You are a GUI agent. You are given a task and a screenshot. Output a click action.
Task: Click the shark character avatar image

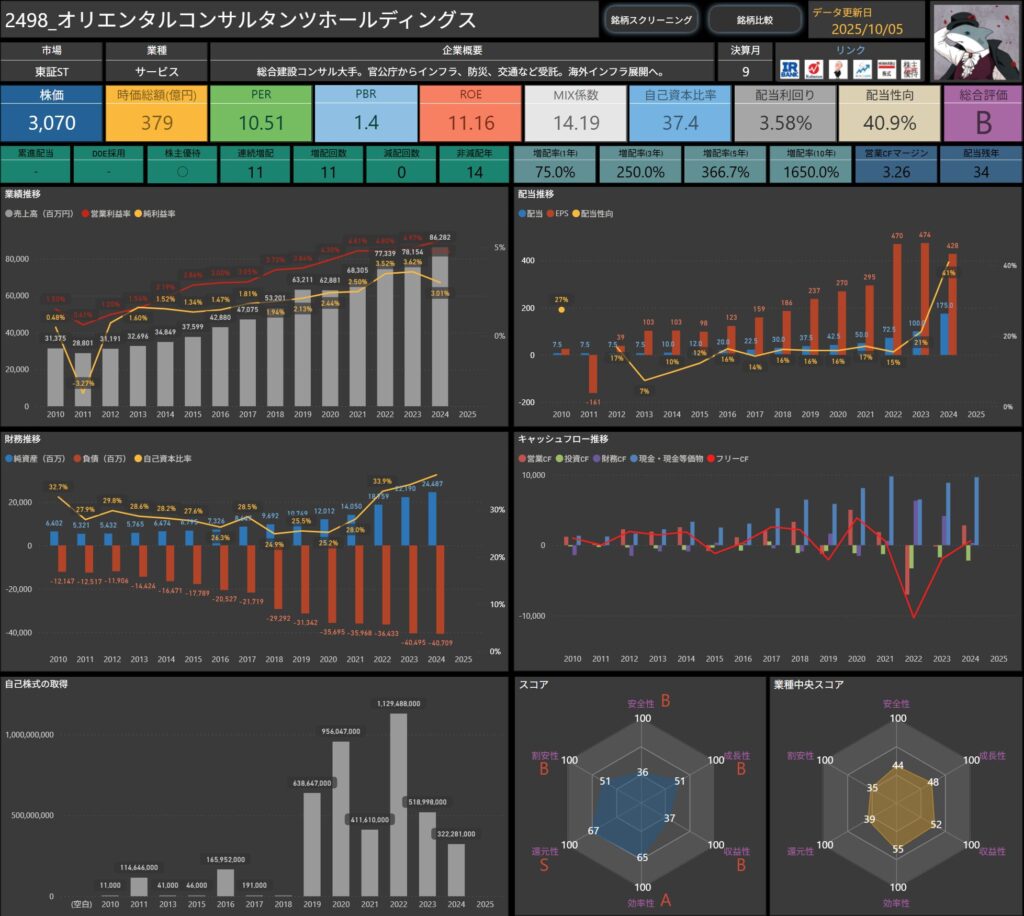click(975, 41)
